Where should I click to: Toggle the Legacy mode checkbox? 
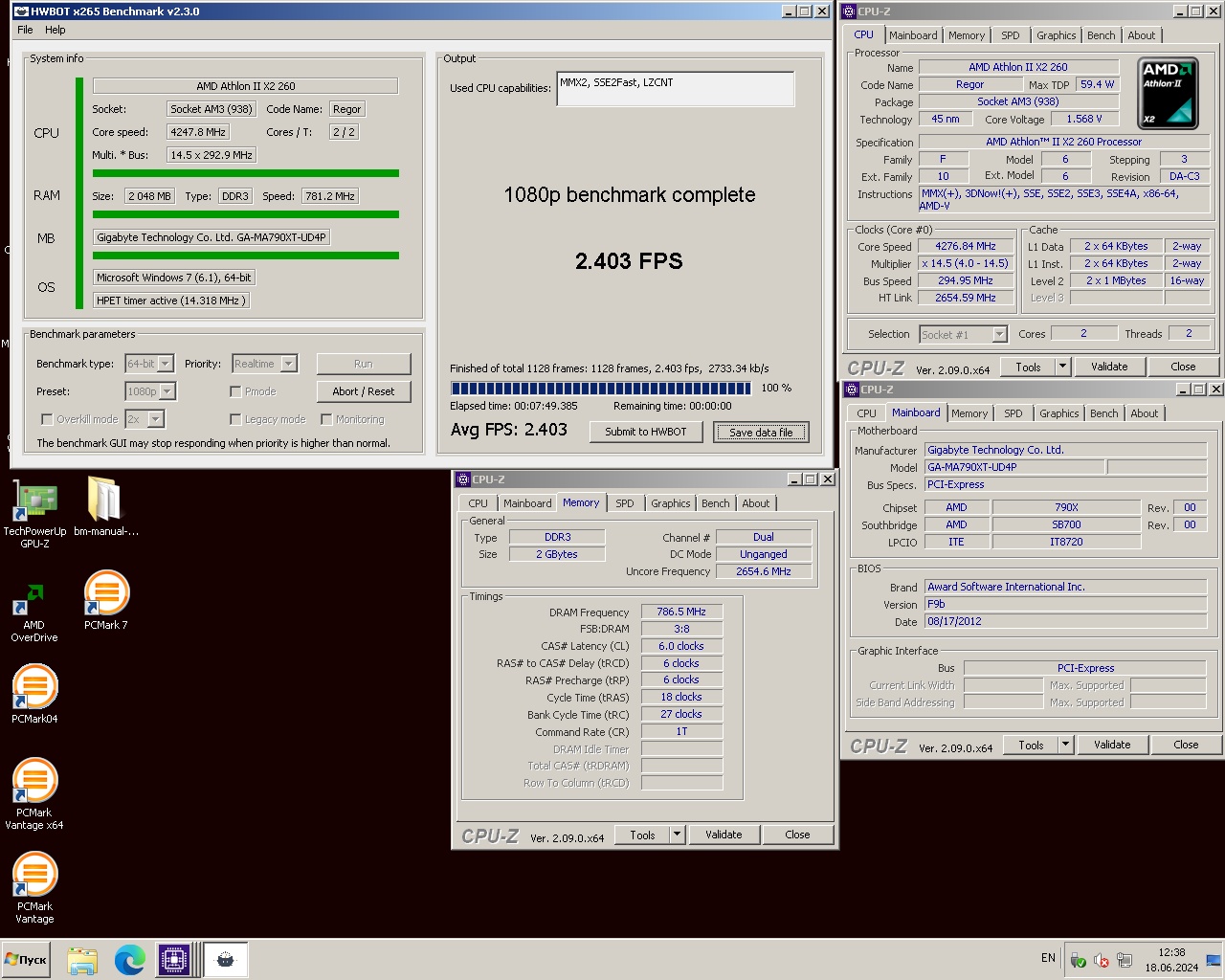coord(235,419)
